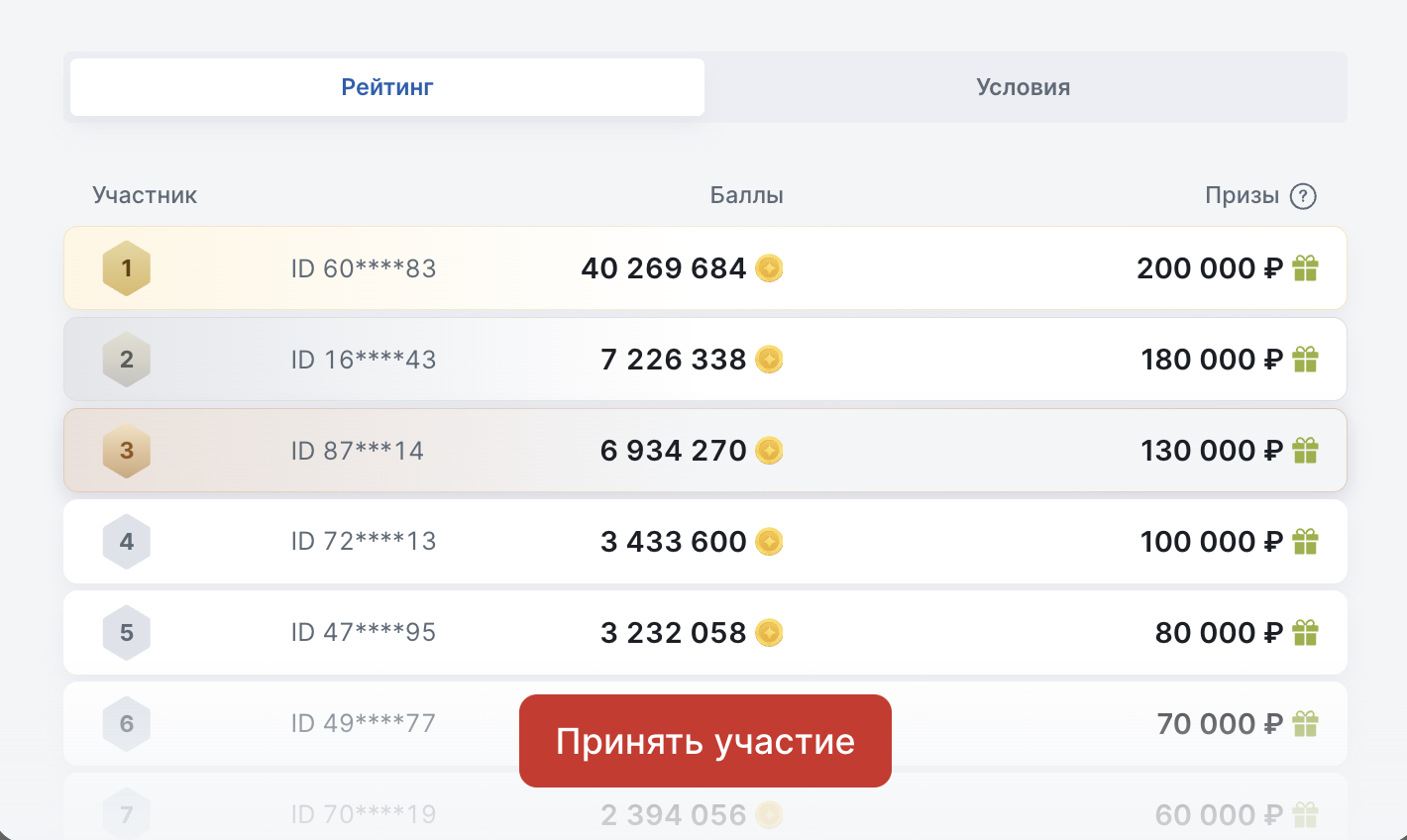Screen dimensions: 1407x840
Task: Click gift icon beside 130 000 ₽ prize
Action: (1306, 451)
